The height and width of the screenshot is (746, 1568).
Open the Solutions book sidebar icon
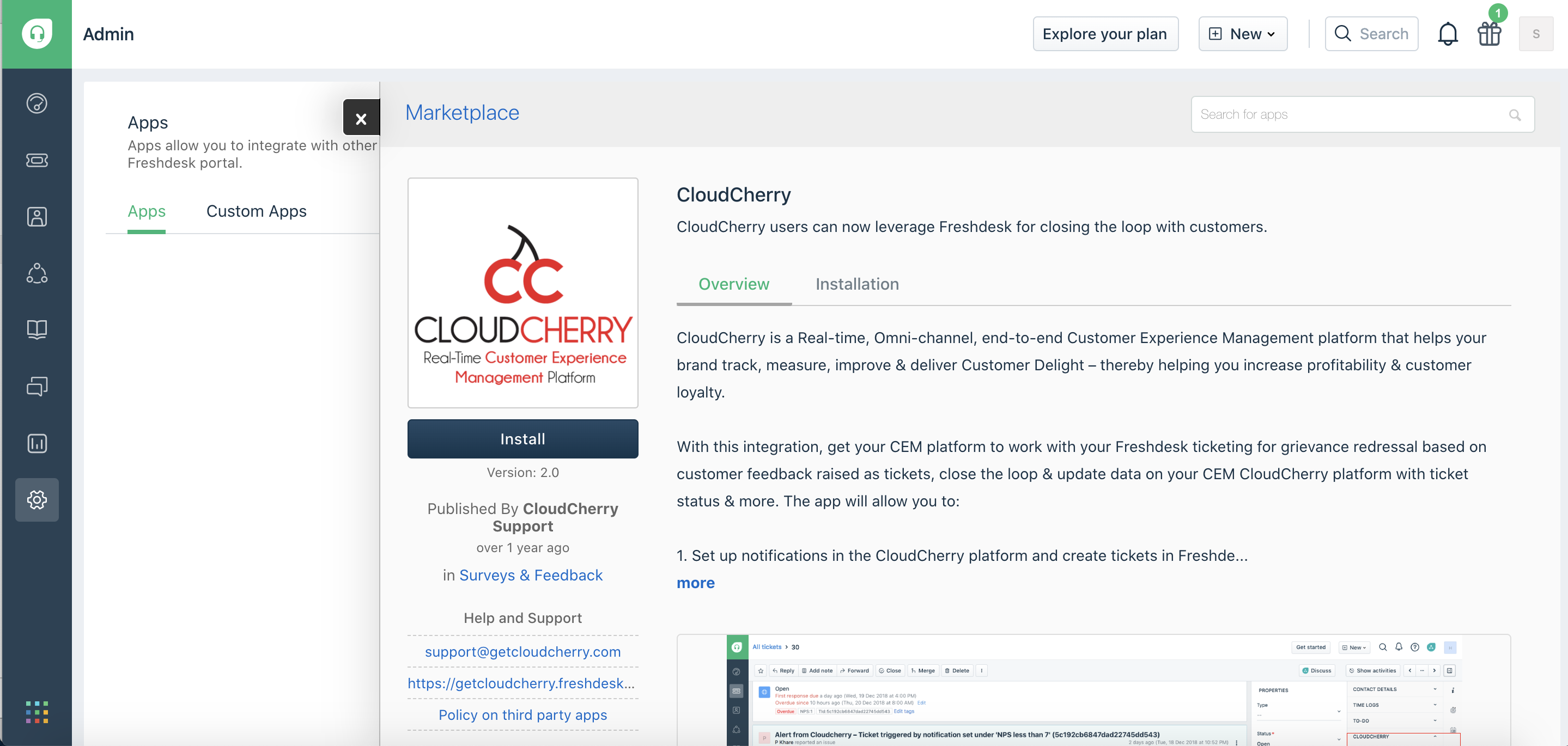(x=37, y=329)
